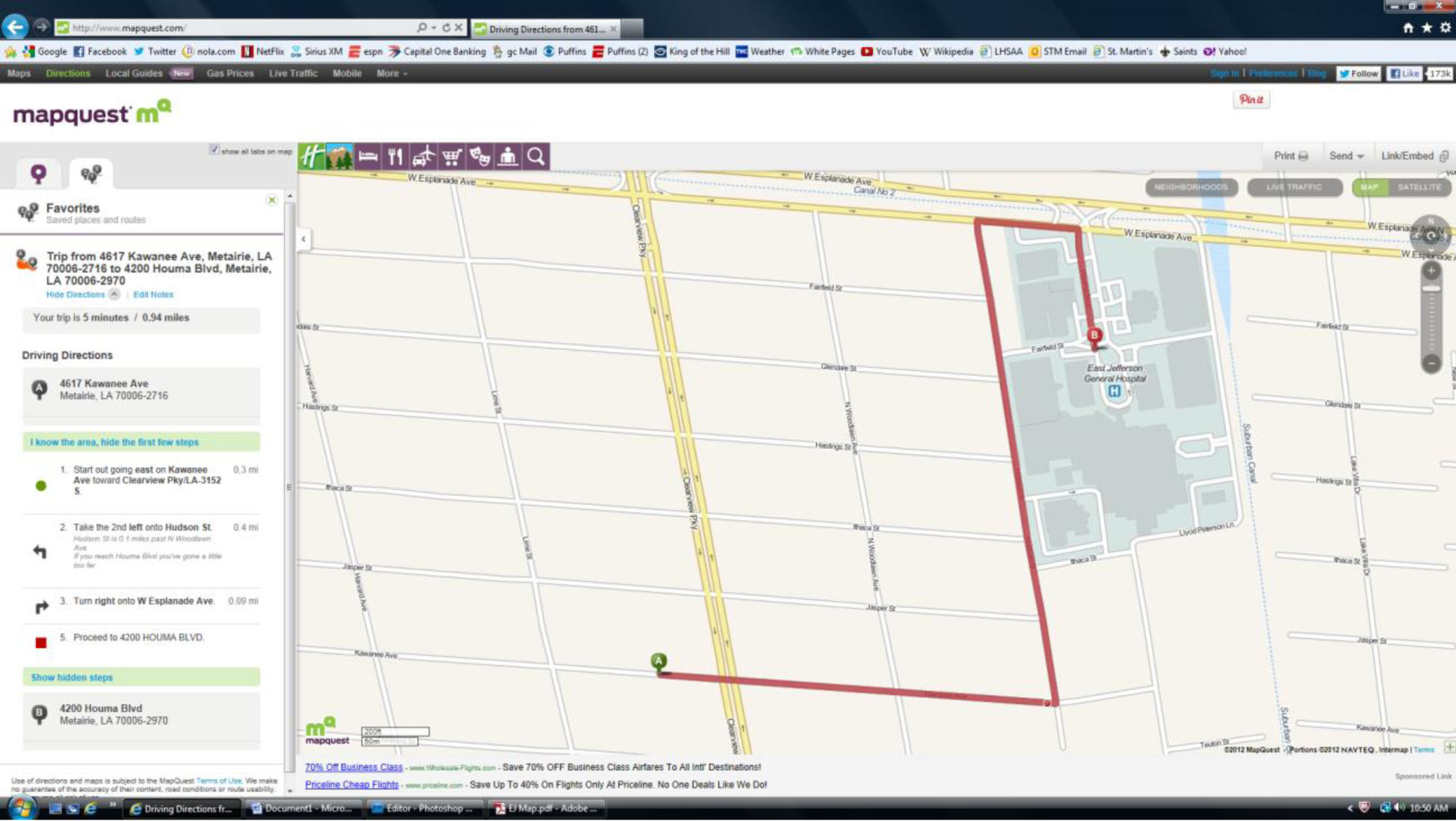Screen dimensions: 1456x821
Task: Collapse the sidebar with the left arrow handle
Action: [x=303, y=239]
